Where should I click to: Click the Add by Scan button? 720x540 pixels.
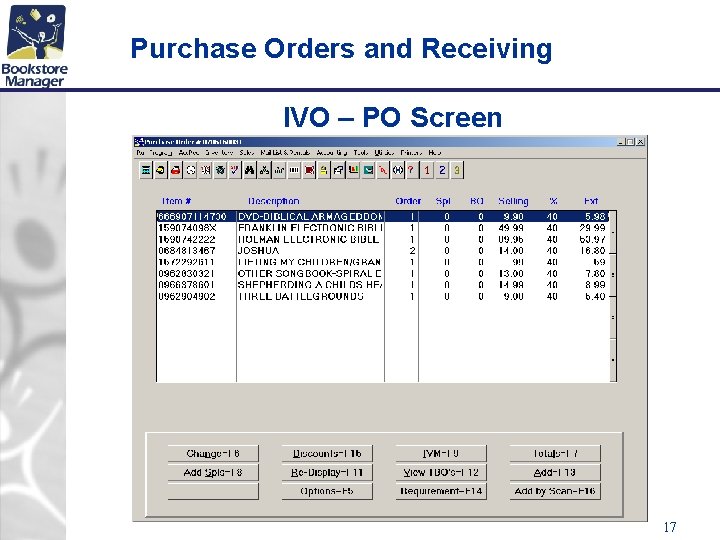point(555,491)
